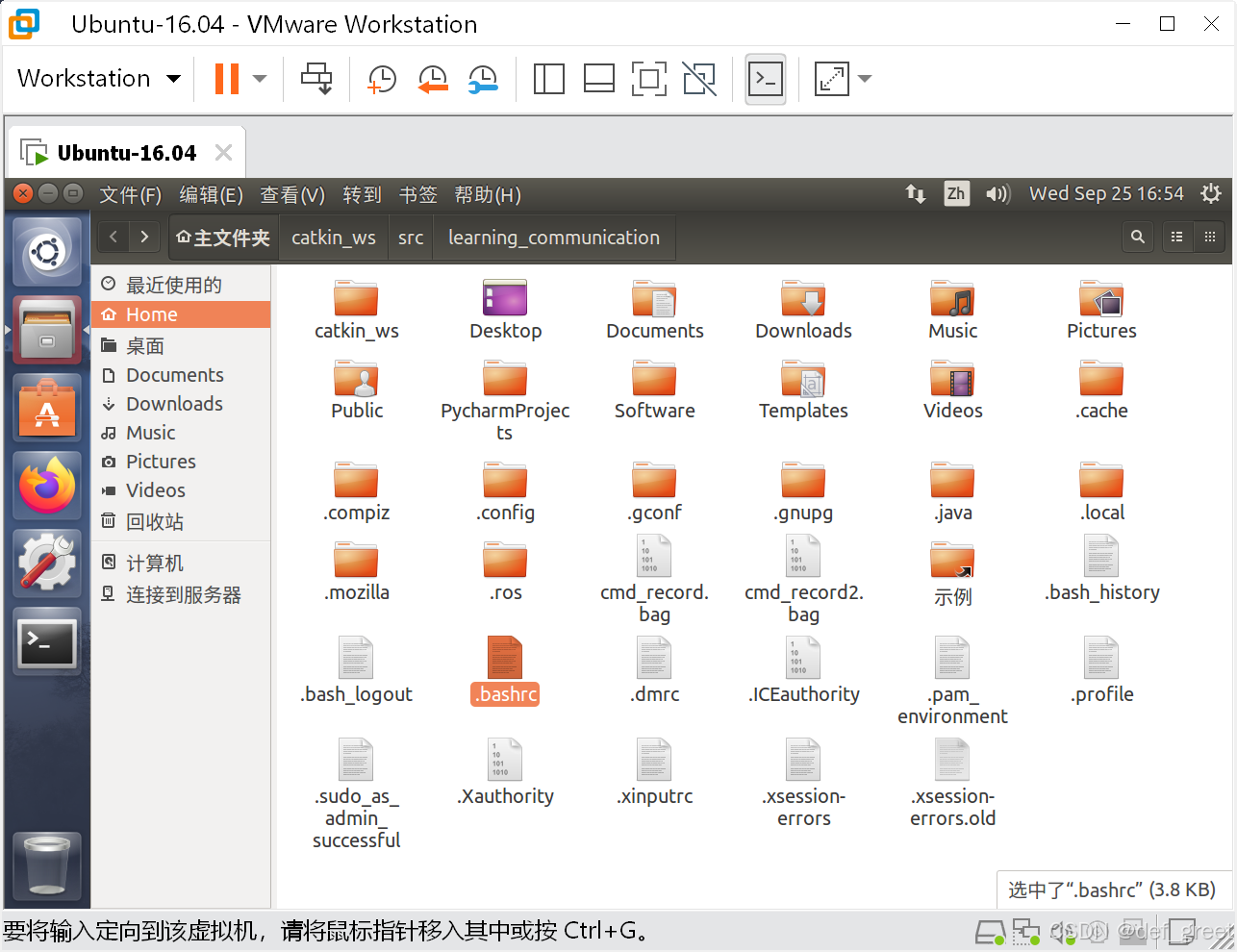
Task: Select the cmd_record.bag file
Action: [x=654, y=581]
